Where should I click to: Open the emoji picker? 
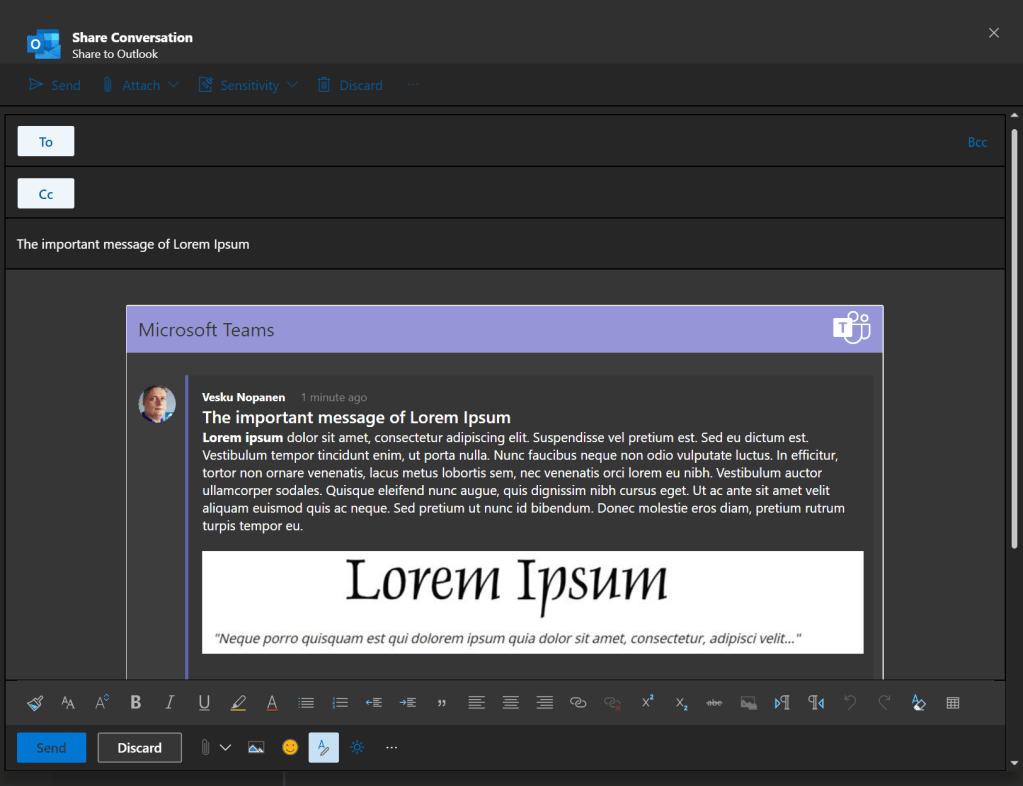pyautogui.click(x=290, y=747)
